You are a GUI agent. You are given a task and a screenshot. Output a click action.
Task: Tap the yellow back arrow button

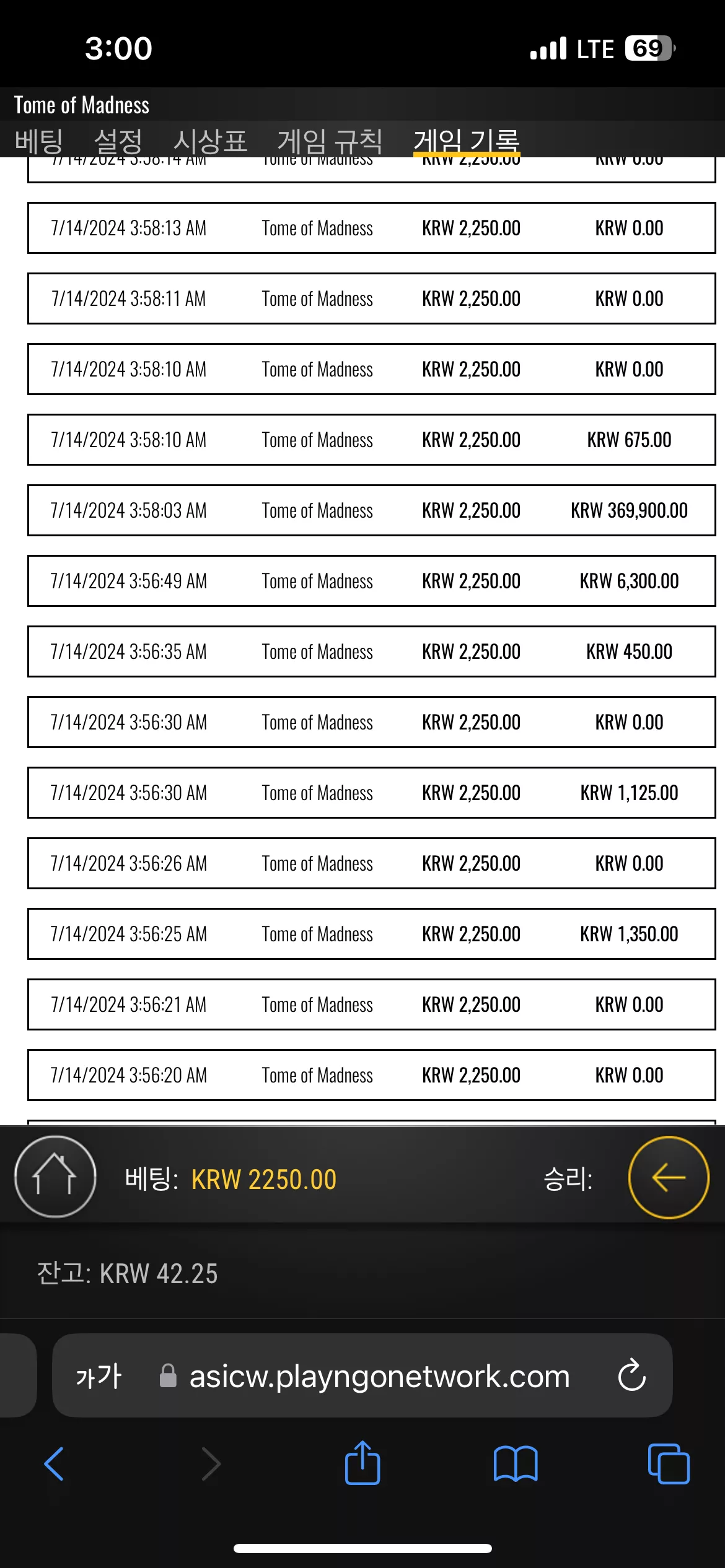coord(669,1177)
